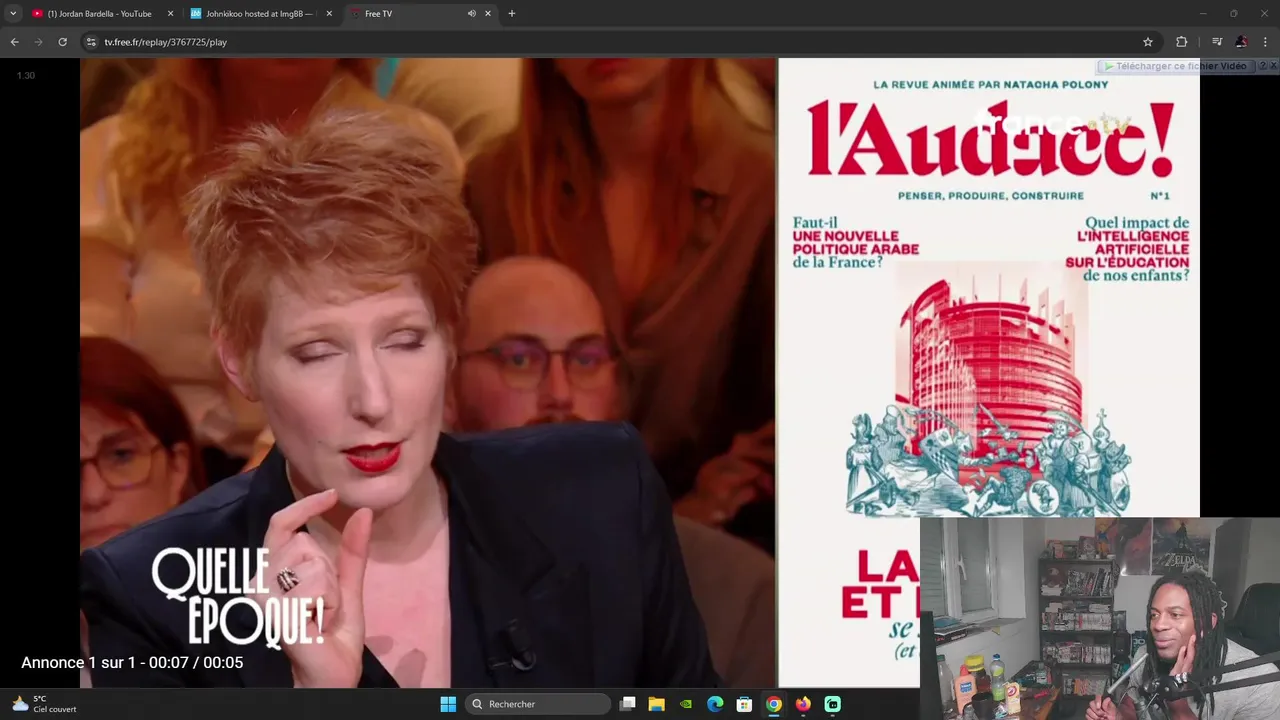This screenshot has width=1280, height=720.
Task: Mute the Free TV tab audio icon
Action: pos(471,13)
